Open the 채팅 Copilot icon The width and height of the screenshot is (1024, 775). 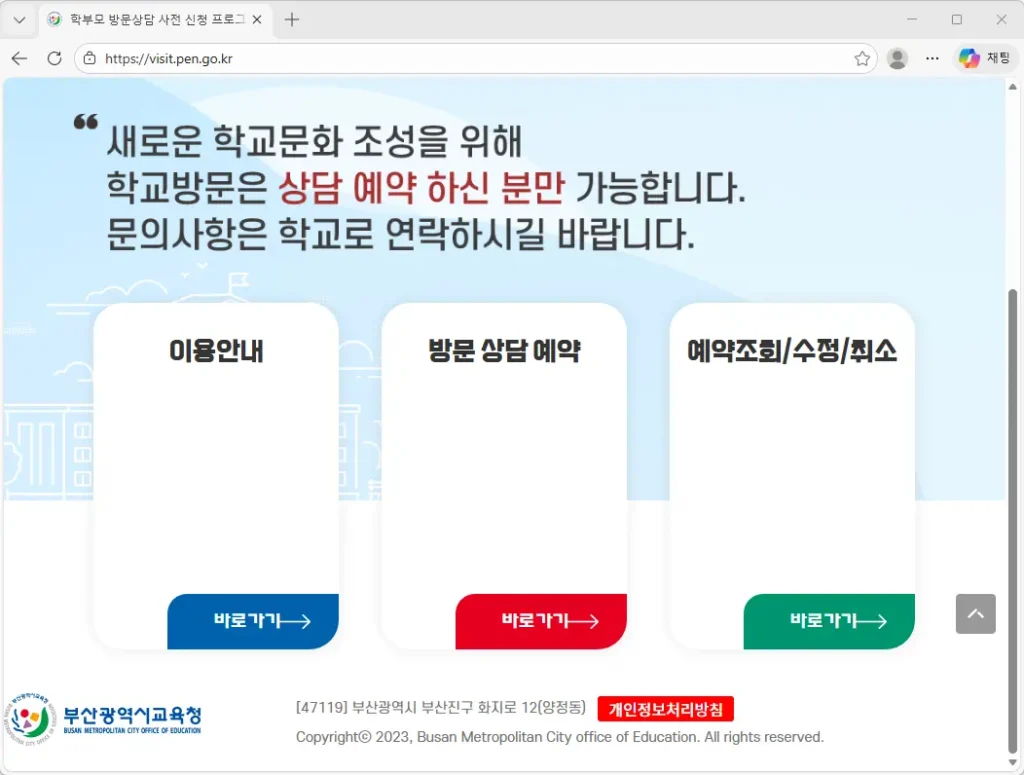985,58
